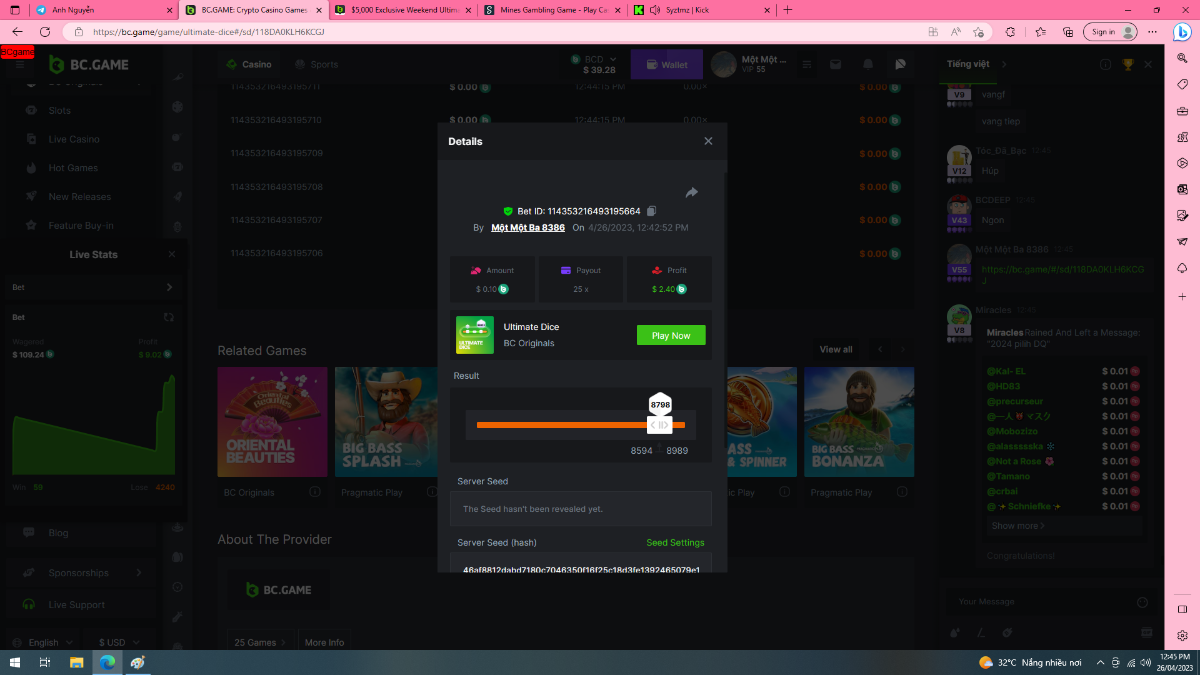Click the server seed hash field
This screenshot has width=1200, height=675.
coord(581,569)
